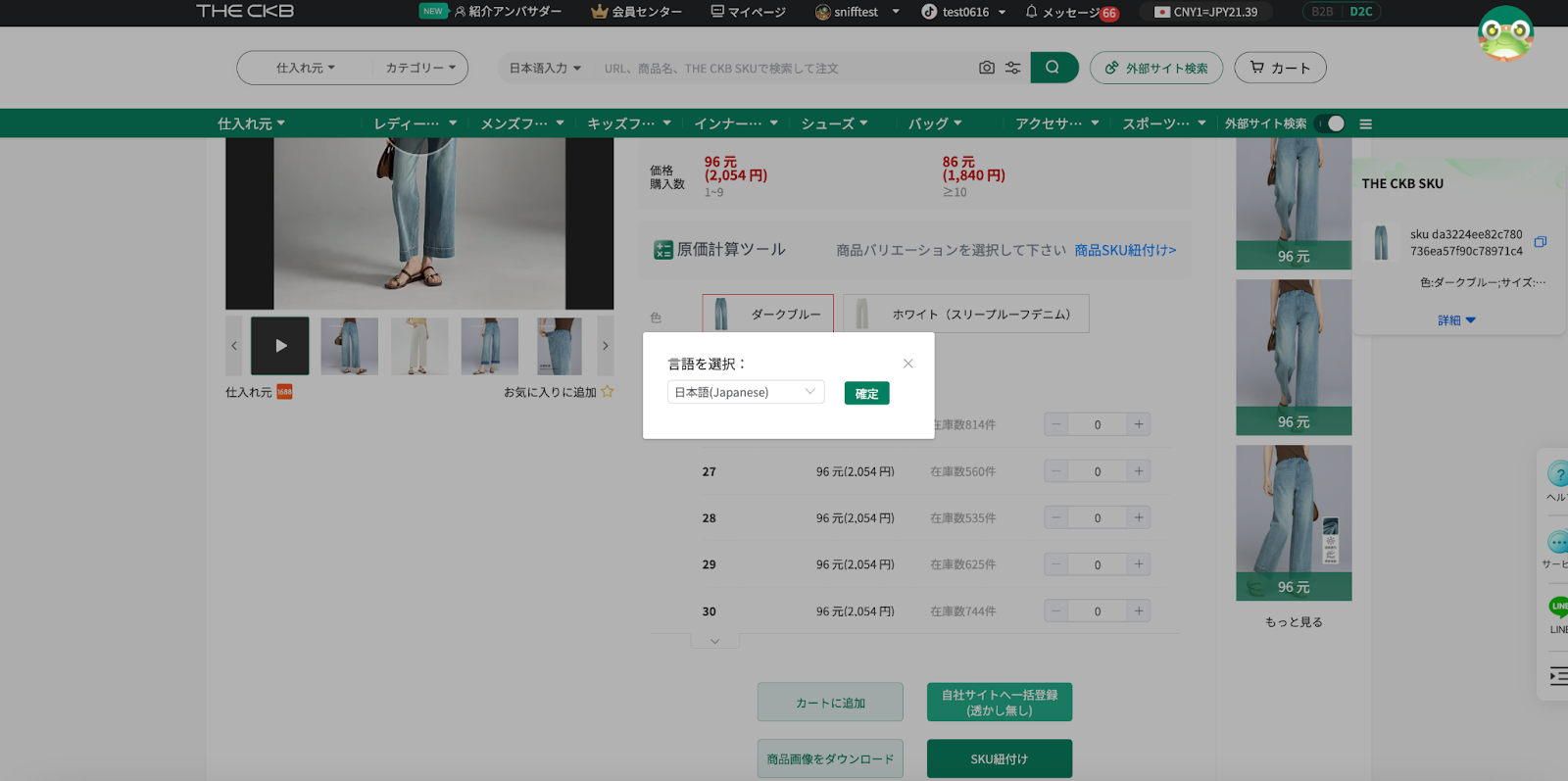Open the 仕入れ元 menu in green bar

251,123
